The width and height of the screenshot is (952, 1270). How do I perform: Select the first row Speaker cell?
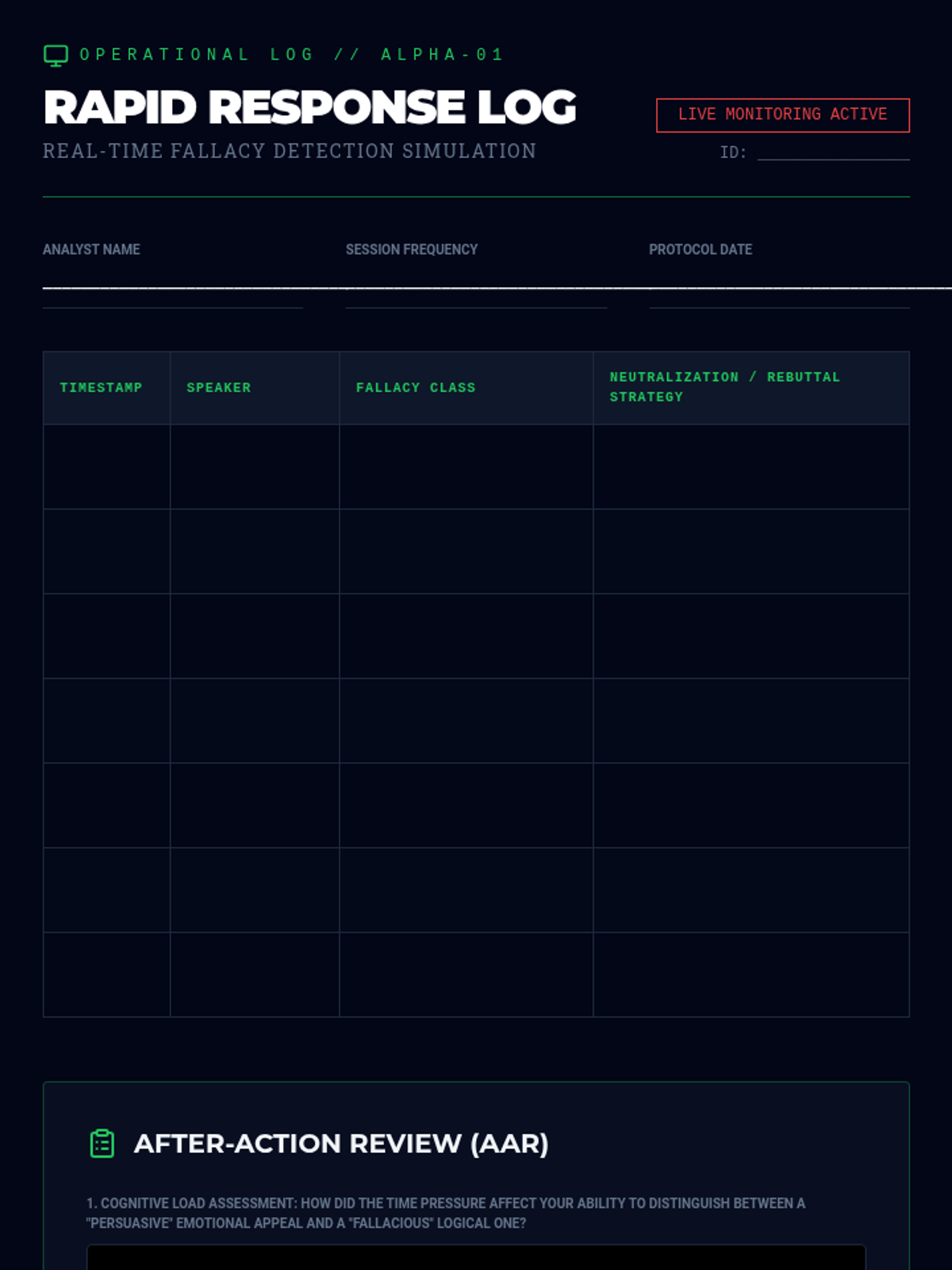pos(254,467)
